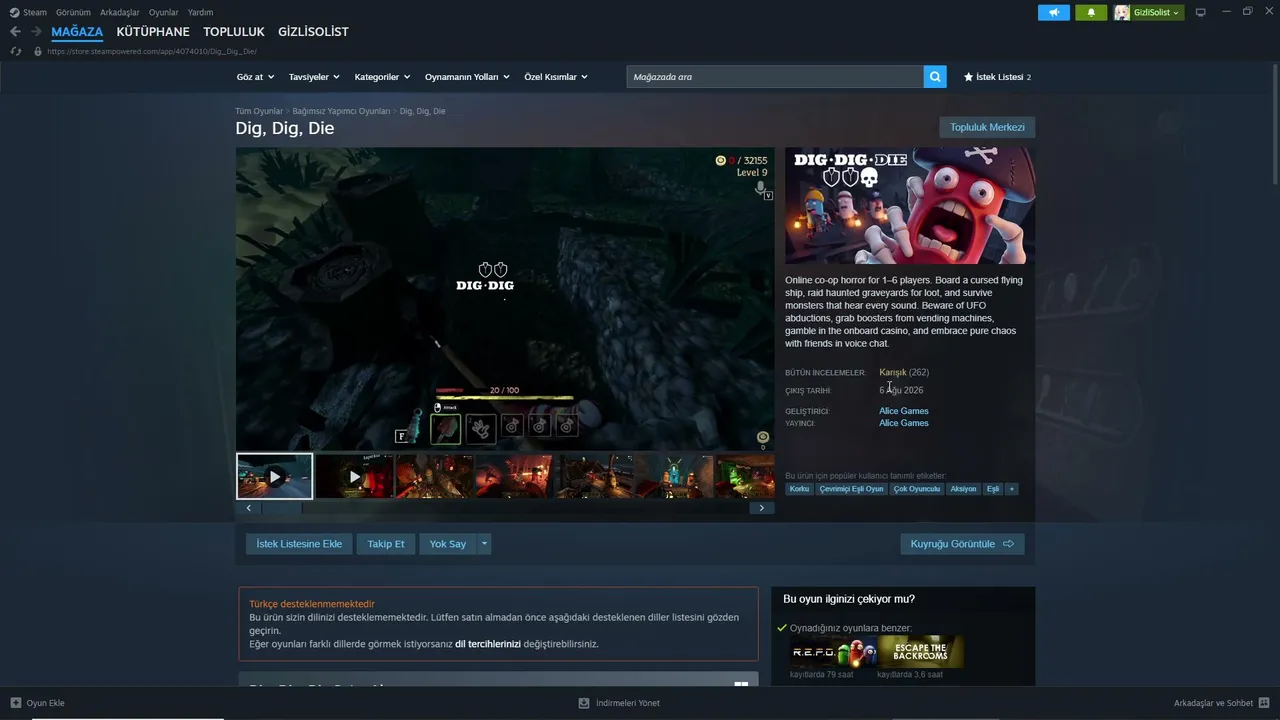The width and height of the screenshot is (1280, 720).
Task: Open the GİZLİSOLİST profile tab
Action: click(x=313, y=32)
